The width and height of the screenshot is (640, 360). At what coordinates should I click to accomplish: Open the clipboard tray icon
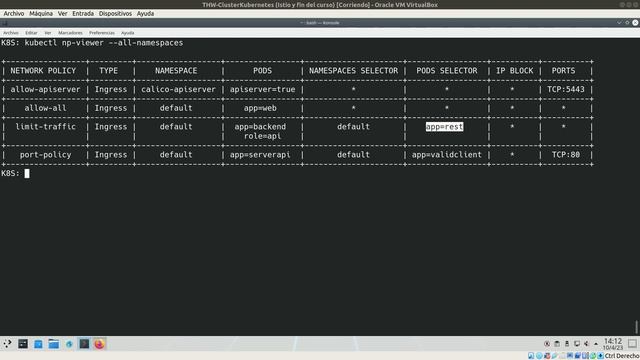[x=557, y=344]
